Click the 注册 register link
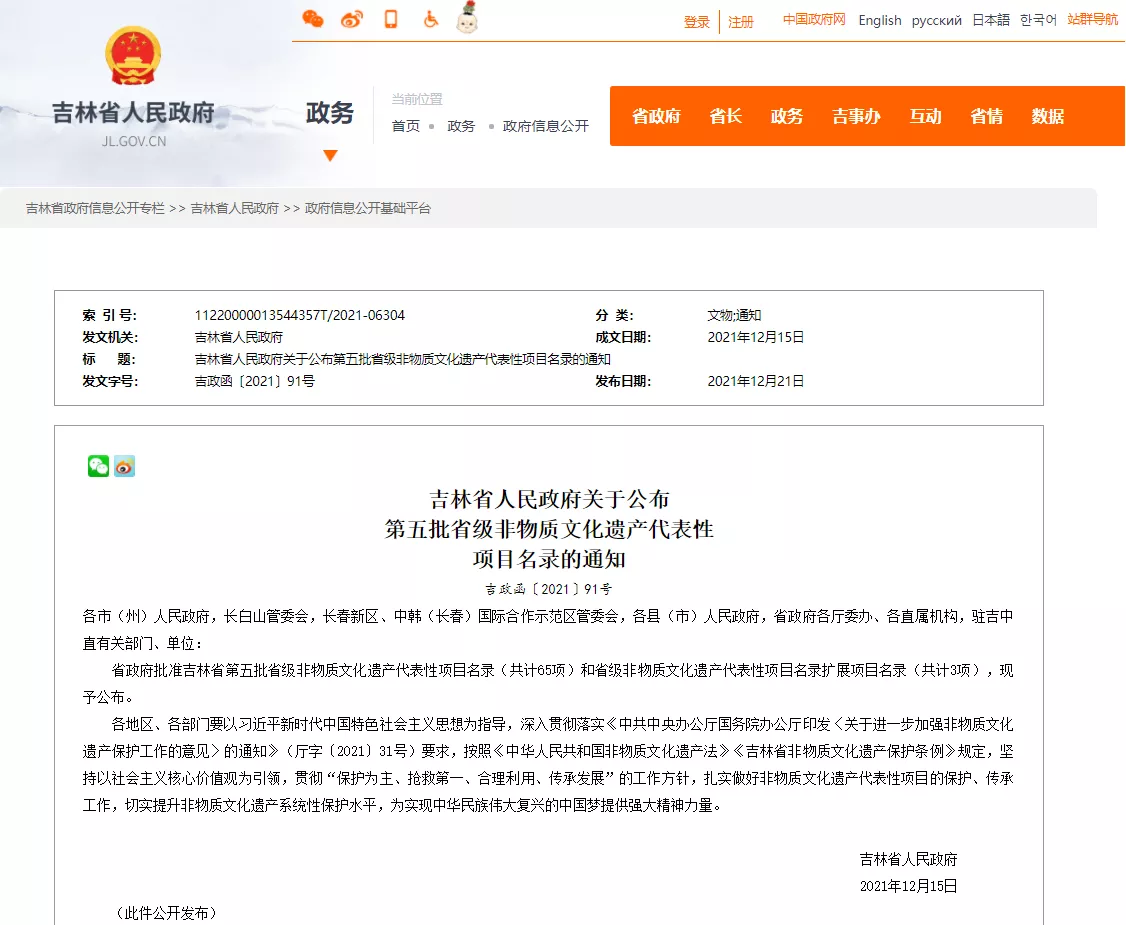This screenshot has width=1126, height=925. [x=741, y=22]
